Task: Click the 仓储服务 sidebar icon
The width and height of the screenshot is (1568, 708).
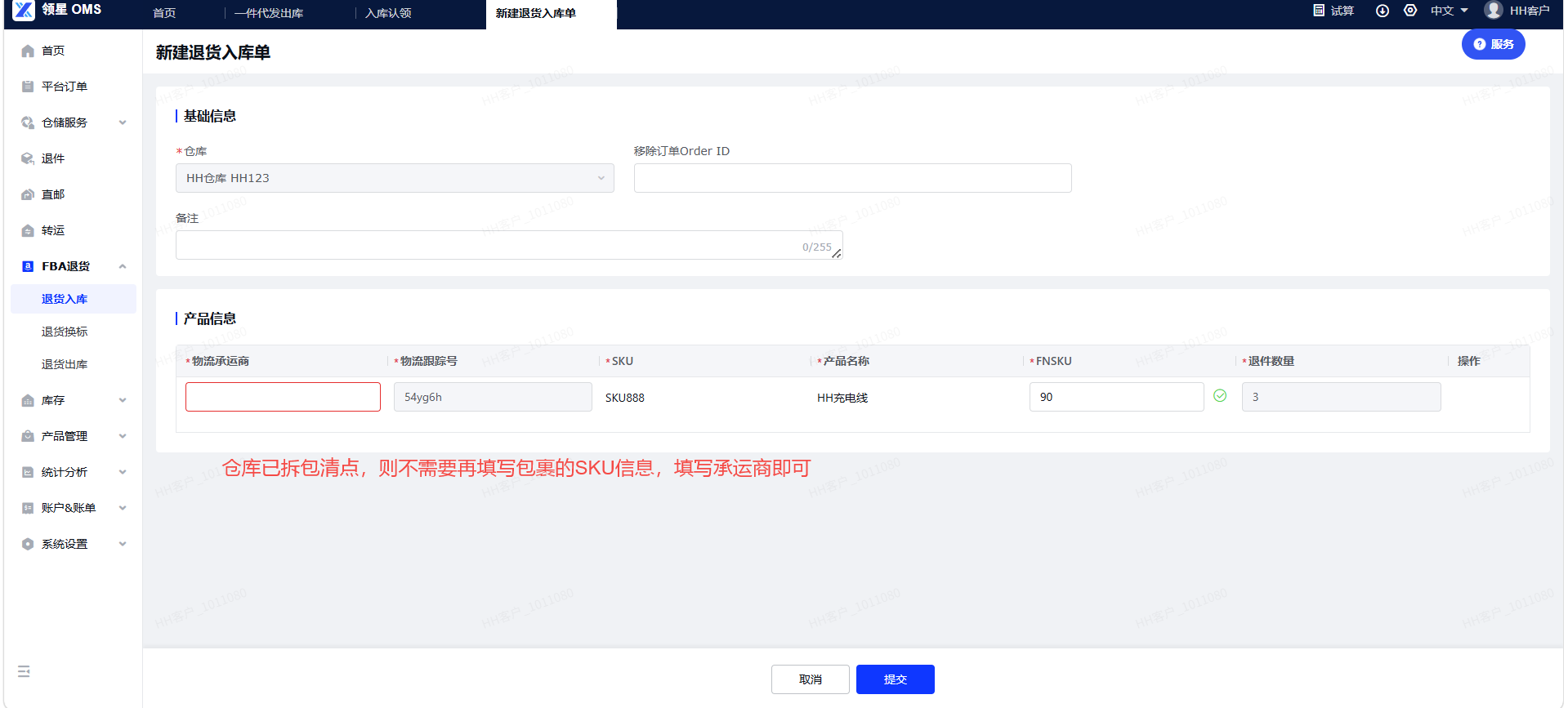Action: pyautogui.click(x=28, y=122)
